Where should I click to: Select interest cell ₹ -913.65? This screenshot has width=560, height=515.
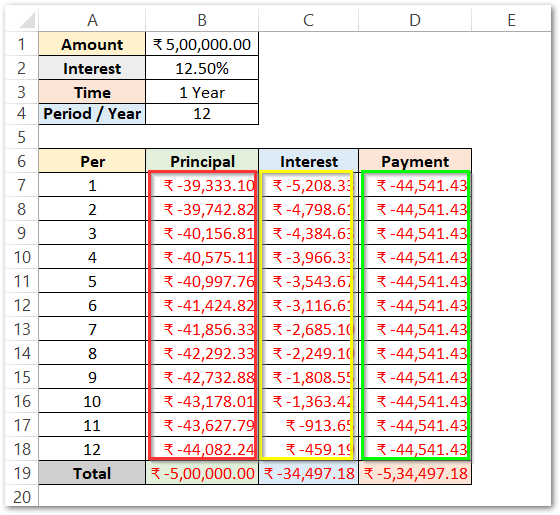pos(308,425)
